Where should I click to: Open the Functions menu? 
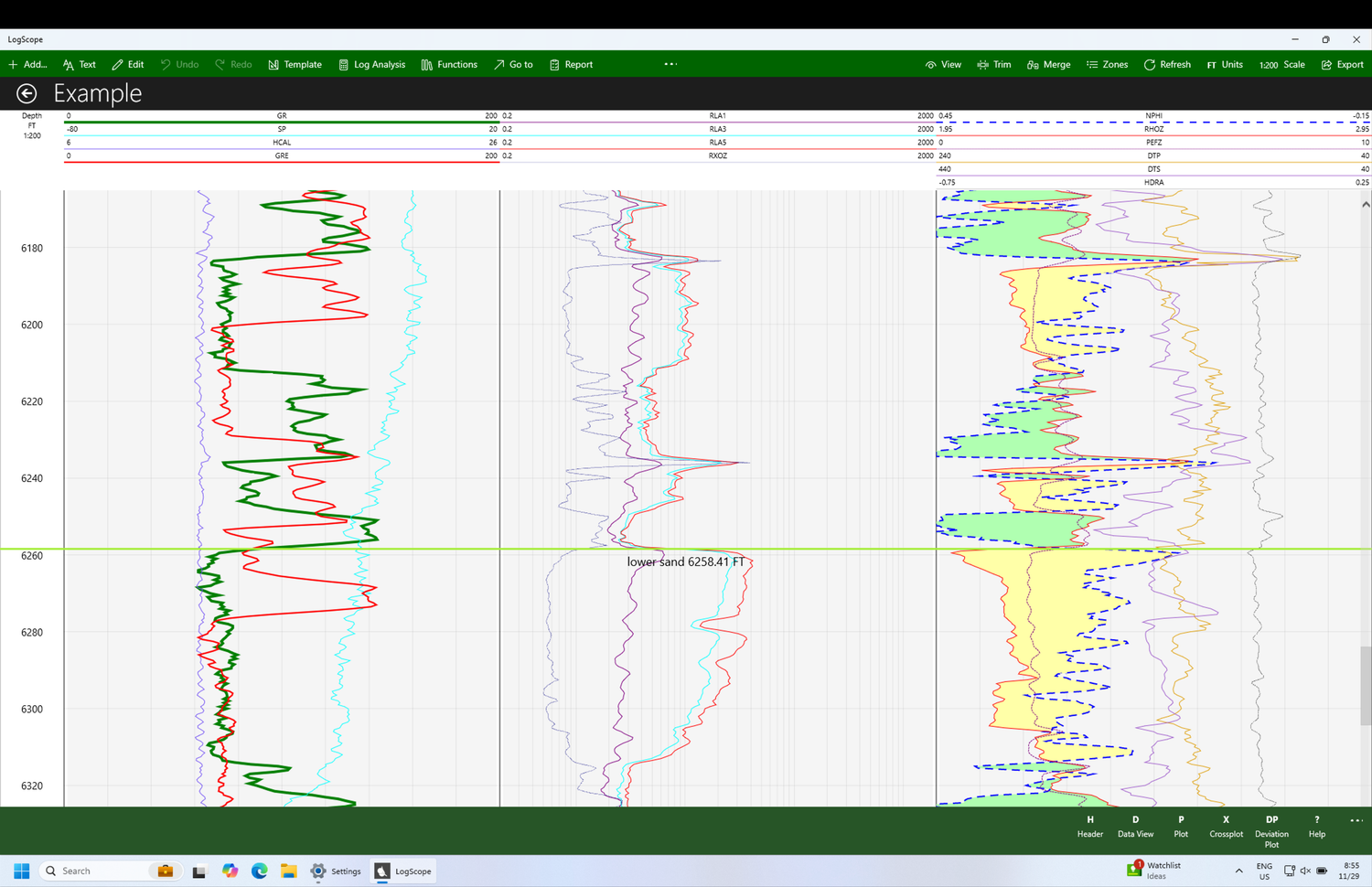(449, 65)
